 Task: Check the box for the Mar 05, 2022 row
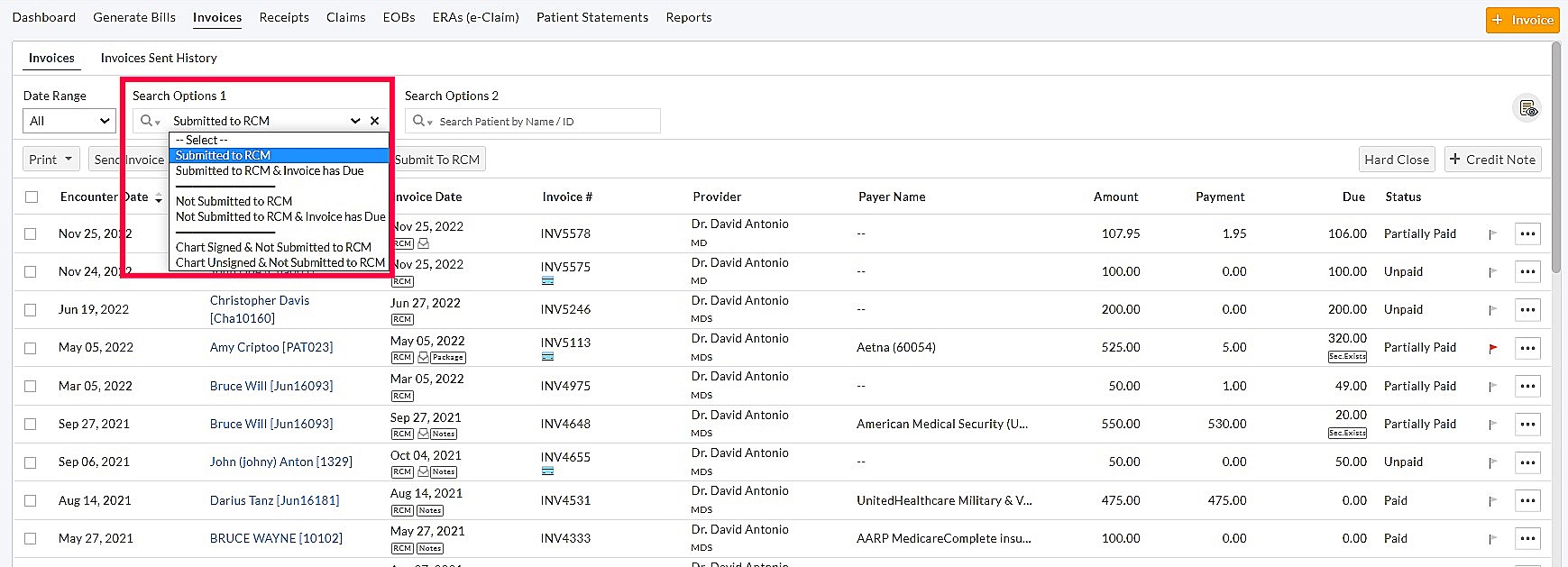[31, 386]
